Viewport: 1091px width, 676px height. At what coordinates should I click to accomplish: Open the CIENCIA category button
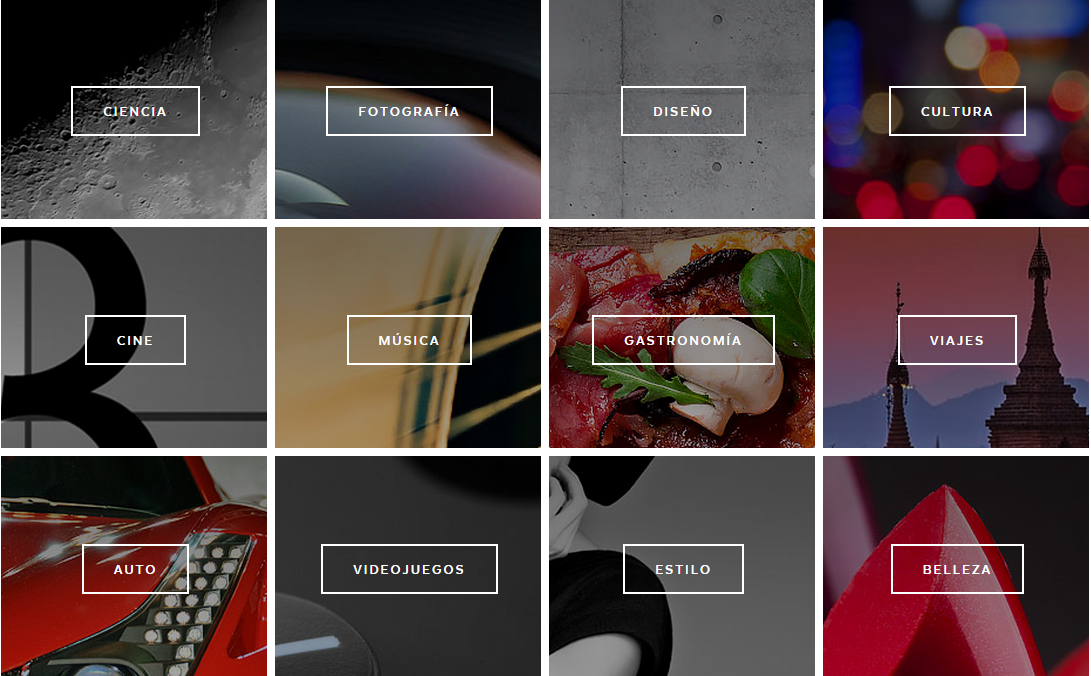(x=135, y=111)
